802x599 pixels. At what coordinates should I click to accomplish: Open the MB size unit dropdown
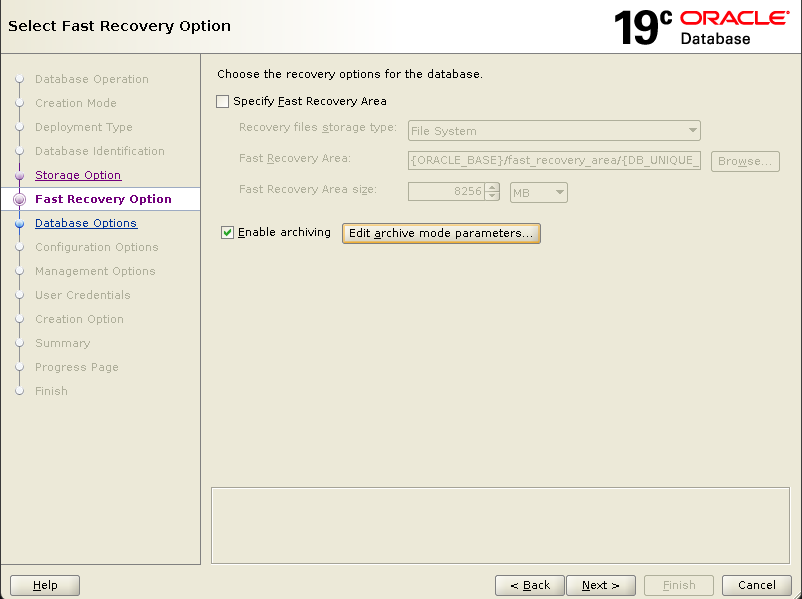point(539,193)
